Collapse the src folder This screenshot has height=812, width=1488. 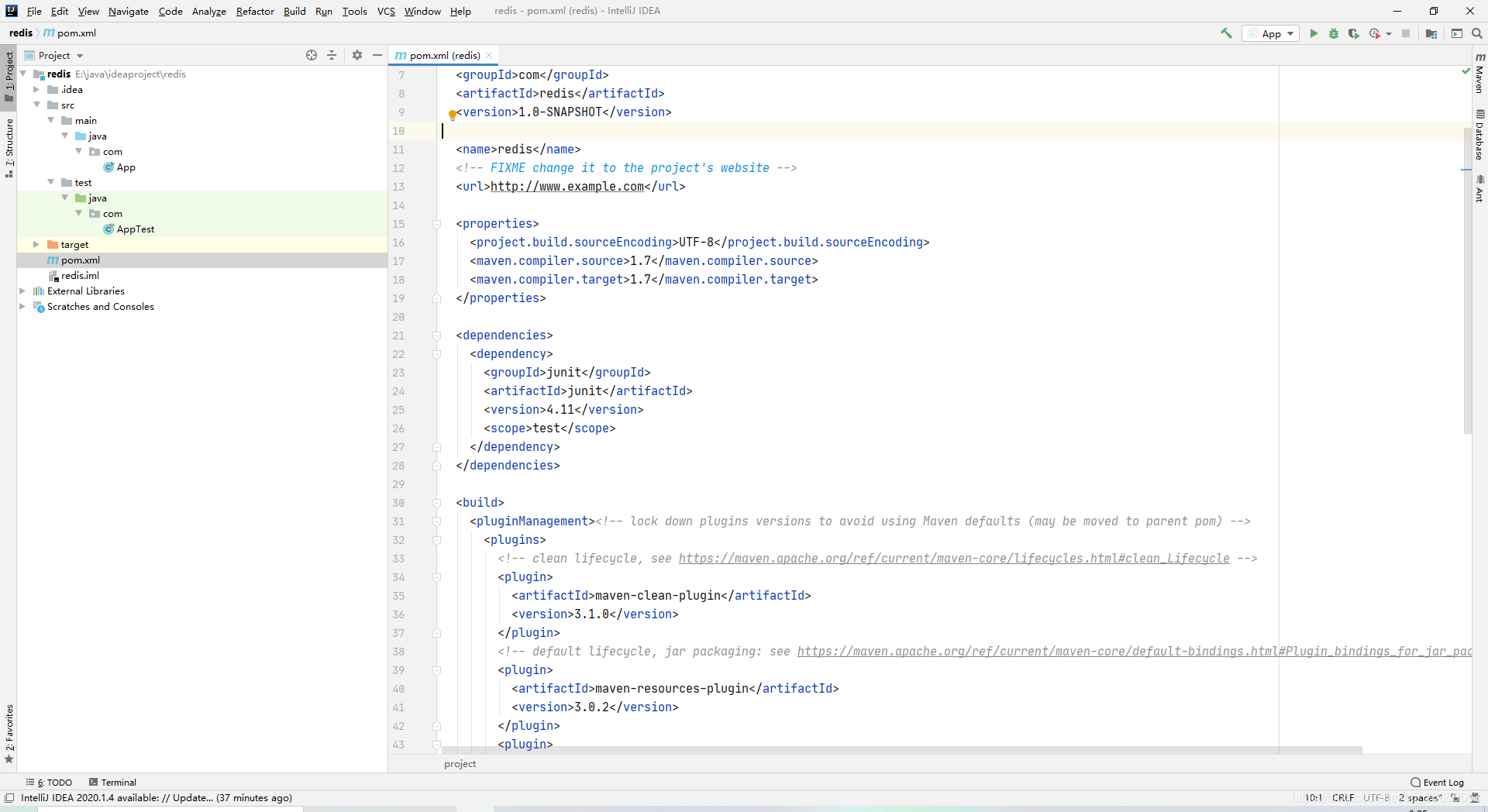[x=36, y=105]
